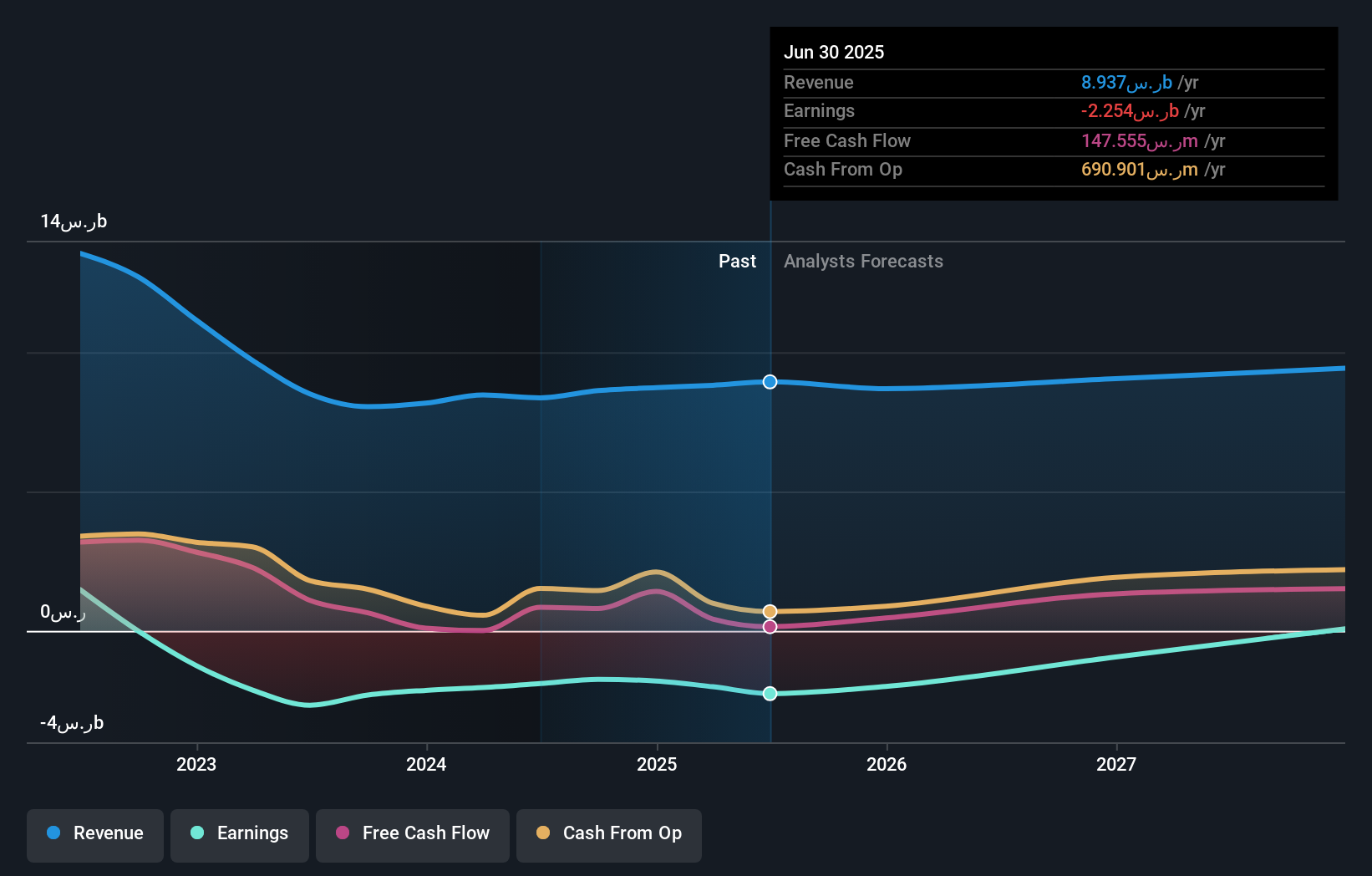Click the 2026 label on the time axis
The image size is (1372, 876).
click(887, 763)
